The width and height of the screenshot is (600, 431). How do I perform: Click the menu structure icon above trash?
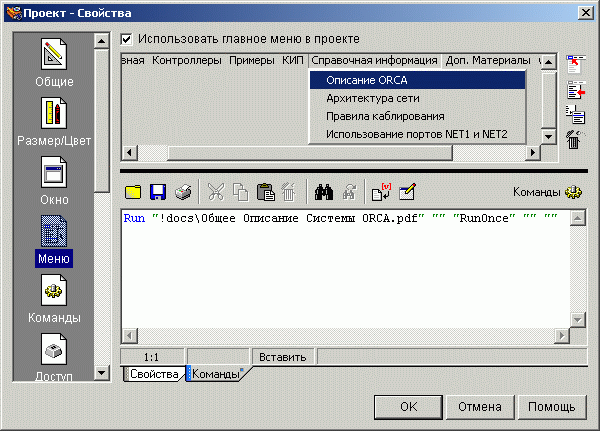click(576, 115)
